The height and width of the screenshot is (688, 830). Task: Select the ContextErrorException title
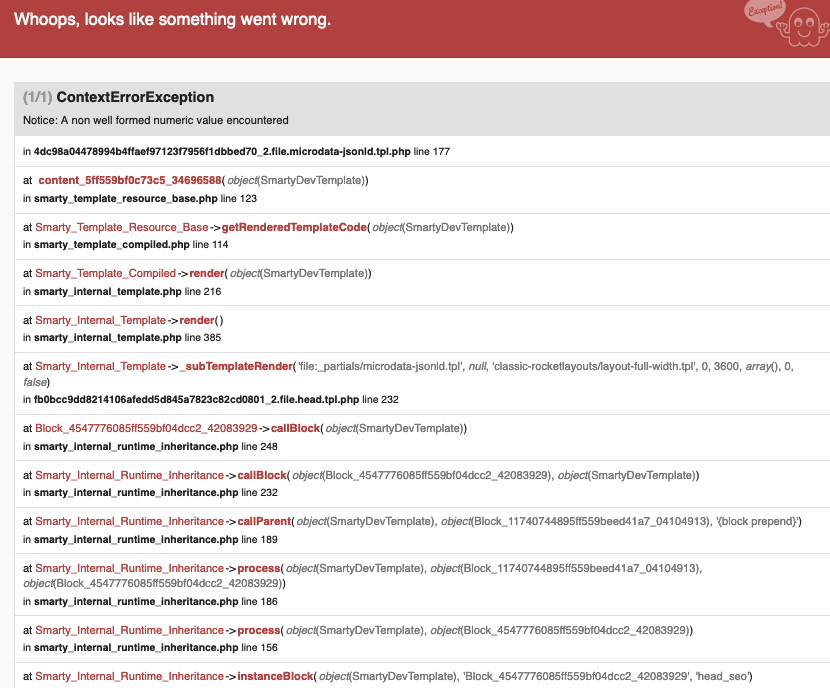[135, 97]
